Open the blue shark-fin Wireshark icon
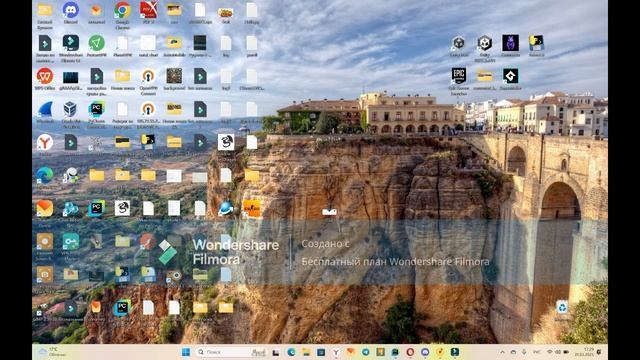Image resolution: width=640 pixels, height=360 pixels. point(45,109)
